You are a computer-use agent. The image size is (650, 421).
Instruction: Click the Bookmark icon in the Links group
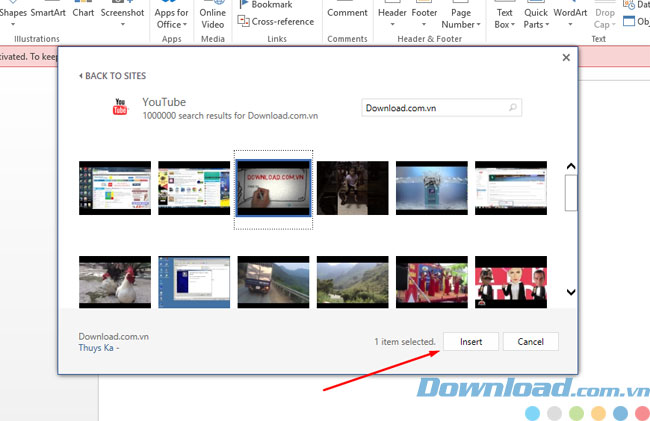(x=244, y=5)
